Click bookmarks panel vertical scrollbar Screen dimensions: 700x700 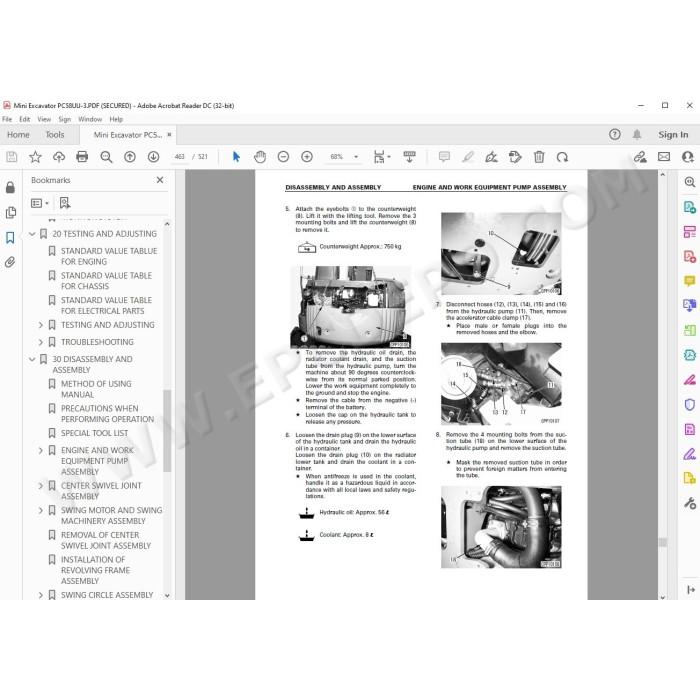pos(167,431)
